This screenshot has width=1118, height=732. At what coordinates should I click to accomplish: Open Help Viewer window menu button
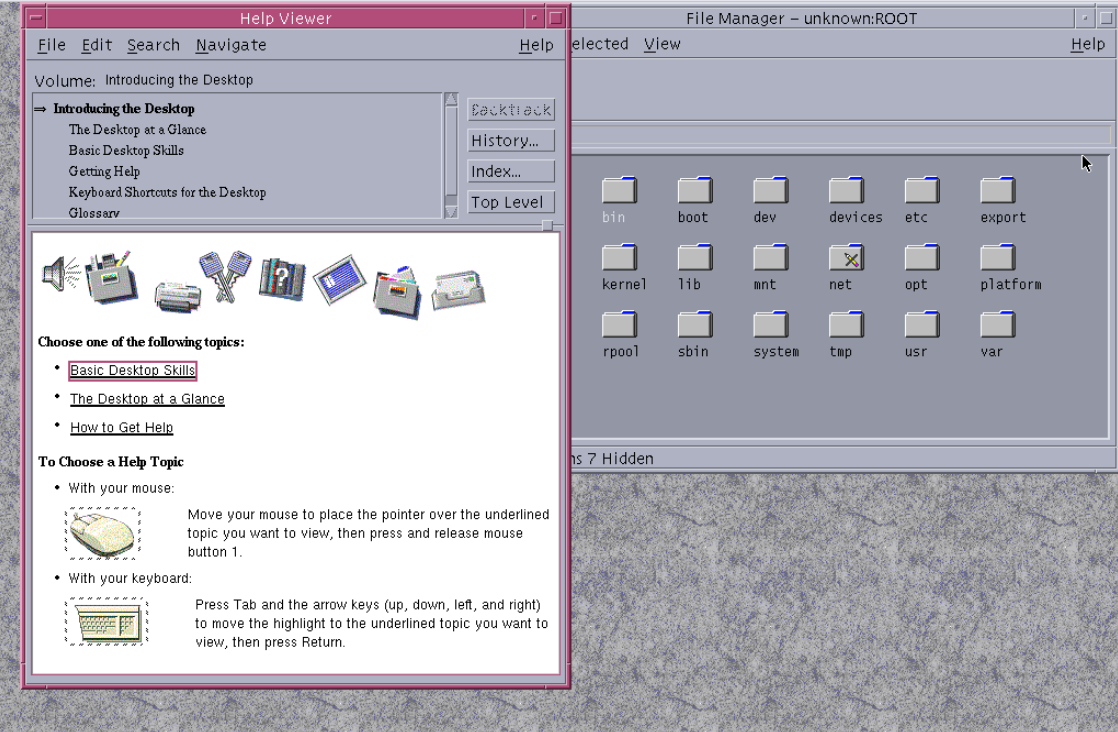(x=37, y=18)
